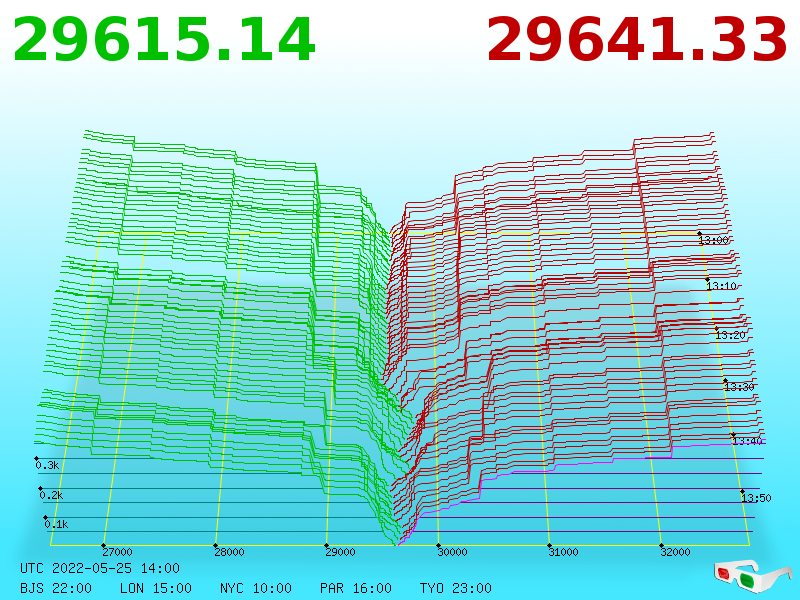This screenshot has height=600, width=800.
Task: Click the 32000 price axis label
Action: (x=675, y=552)
